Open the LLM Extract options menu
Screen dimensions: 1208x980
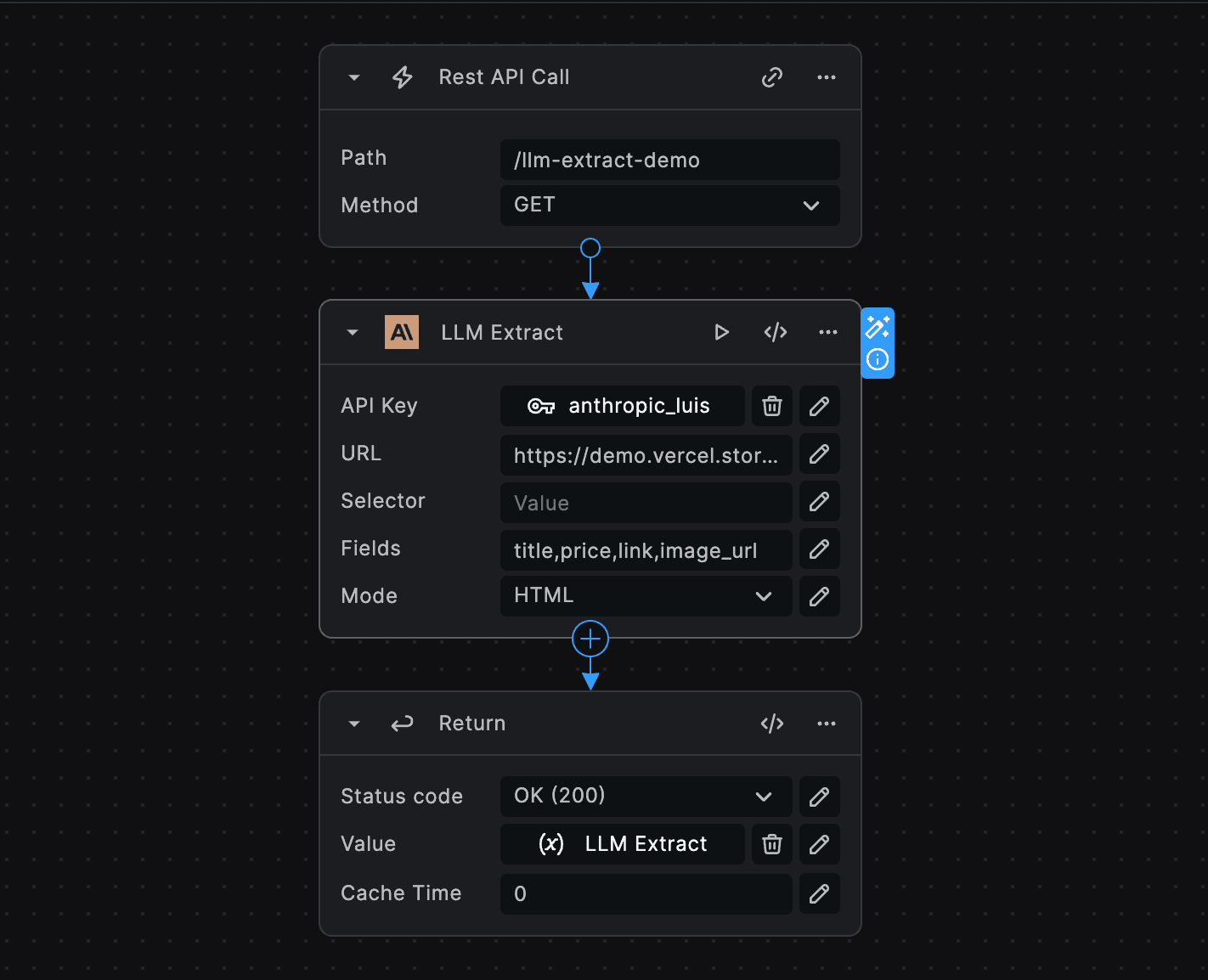[827, 332]
